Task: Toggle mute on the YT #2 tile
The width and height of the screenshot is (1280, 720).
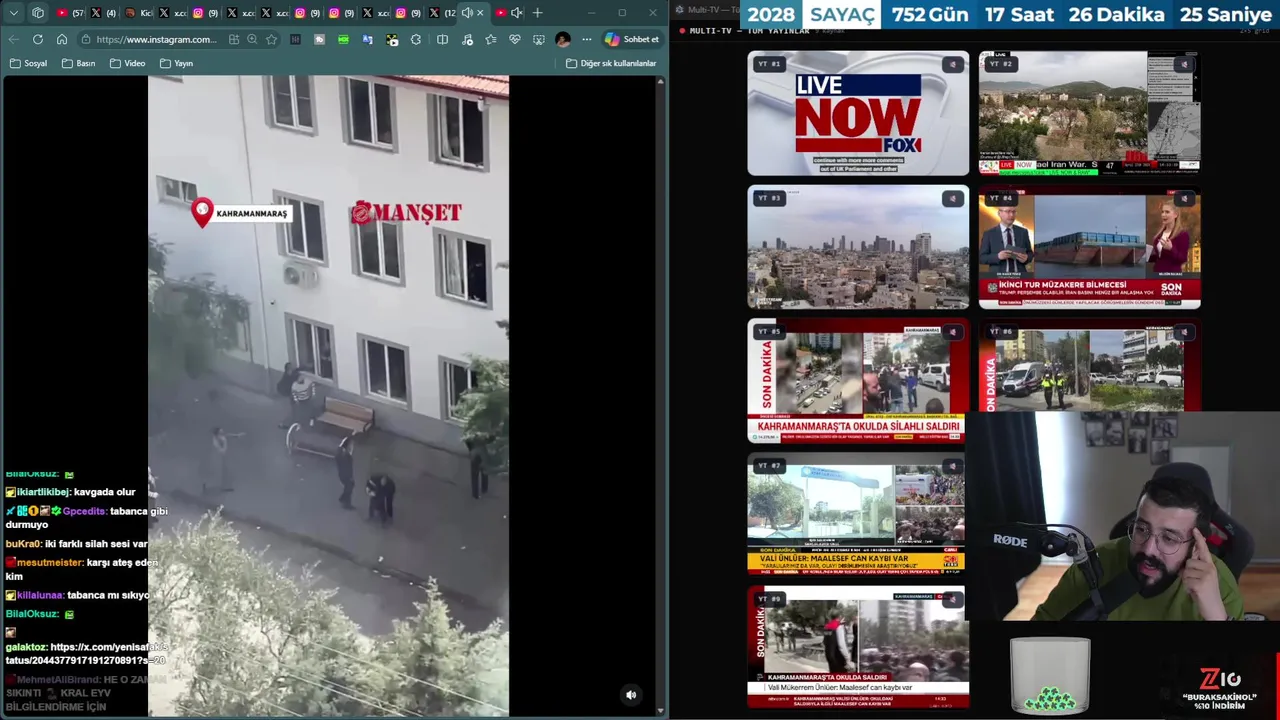Action: pos(1183,64)
